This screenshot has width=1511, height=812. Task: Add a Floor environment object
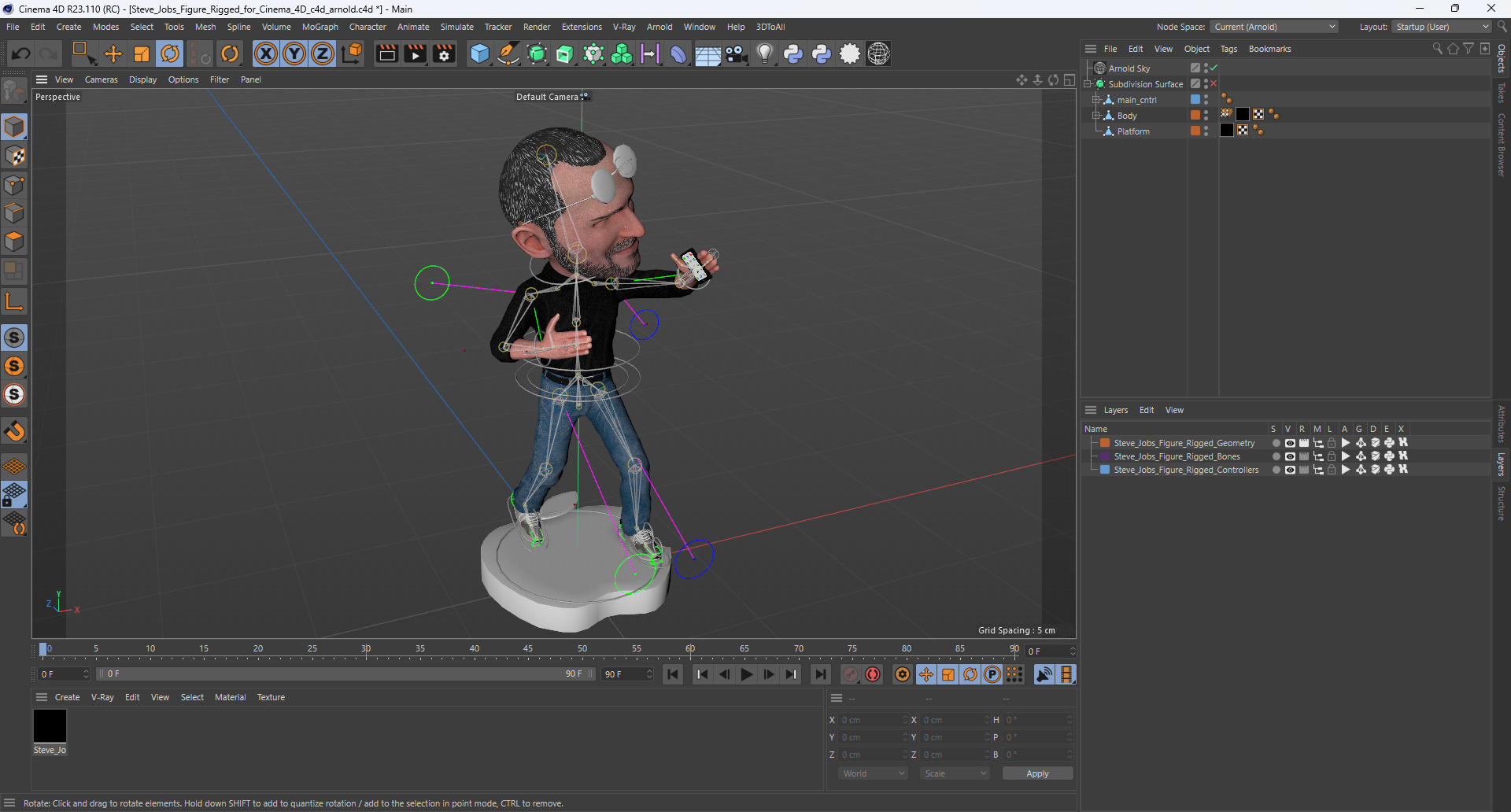(x=707, y=54)
